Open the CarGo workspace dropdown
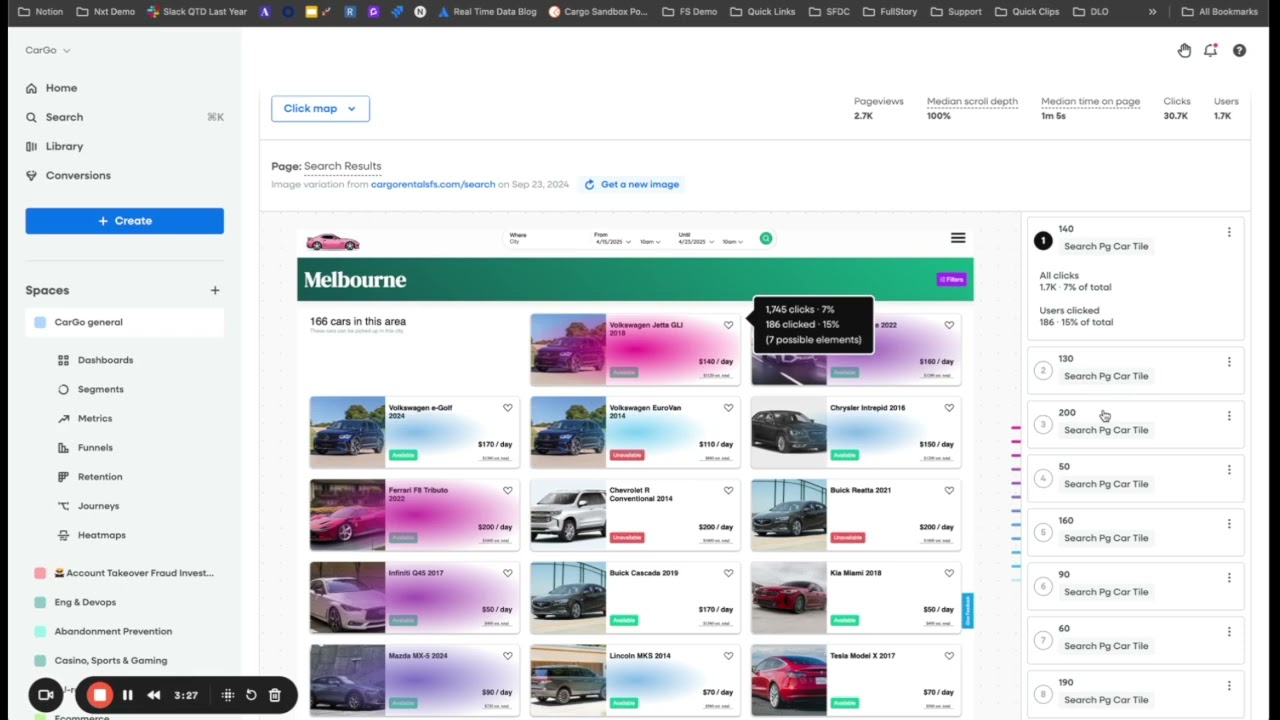Image resolution: width=1280 pixels, height=720 pixels. click(48, 50)
